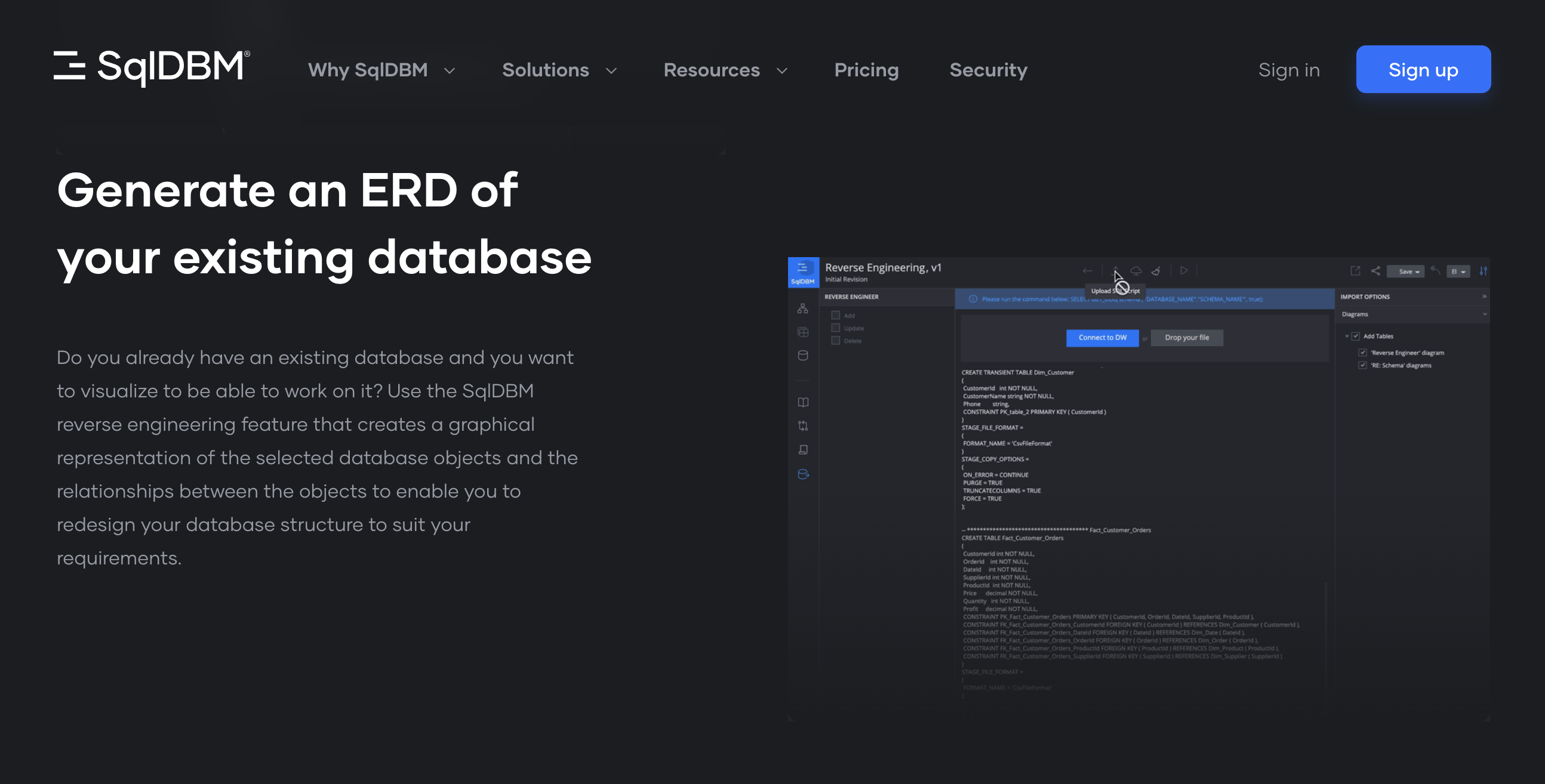Select the database icon in left sidebar
This screenshot has width=1545, height=784.
point(802,355)
